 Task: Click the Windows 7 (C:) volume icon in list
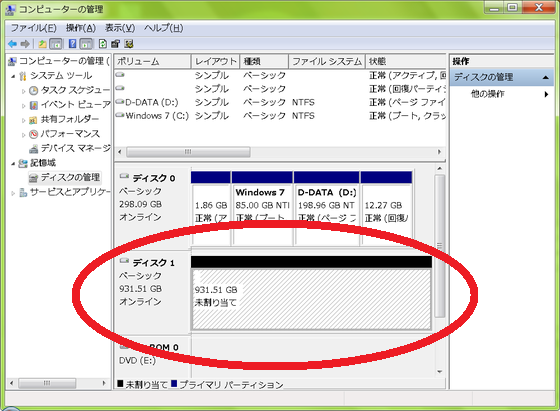tap(120, 115)
